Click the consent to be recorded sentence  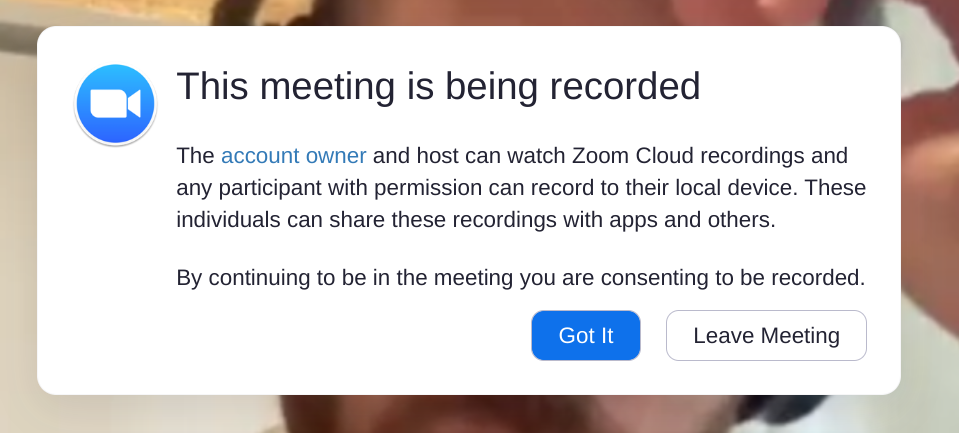pos(520,278)
